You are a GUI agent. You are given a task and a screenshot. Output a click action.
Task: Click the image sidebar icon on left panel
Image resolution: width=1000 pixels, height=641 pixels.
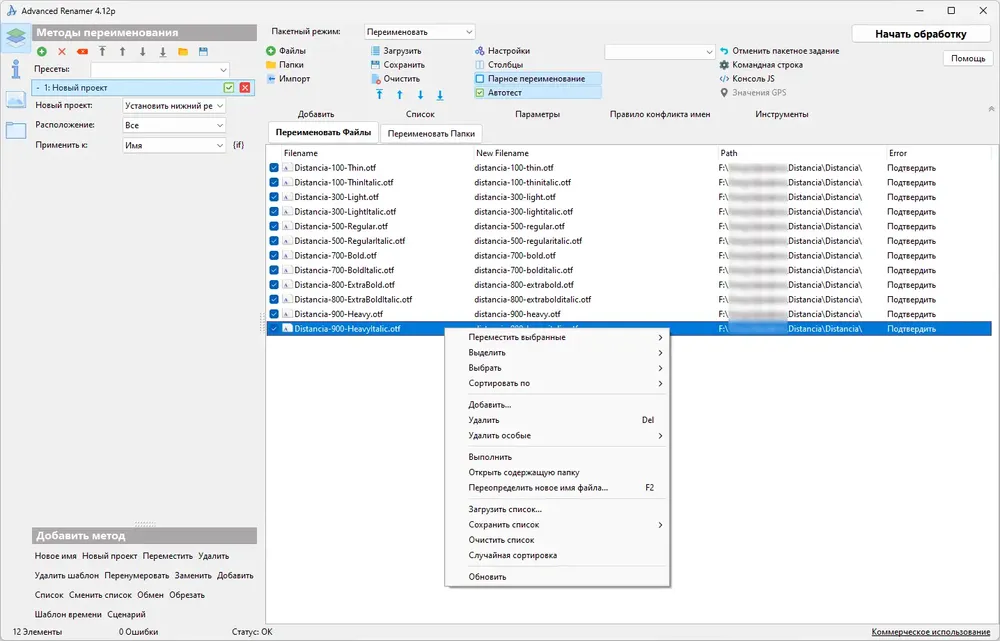point(15,100)
